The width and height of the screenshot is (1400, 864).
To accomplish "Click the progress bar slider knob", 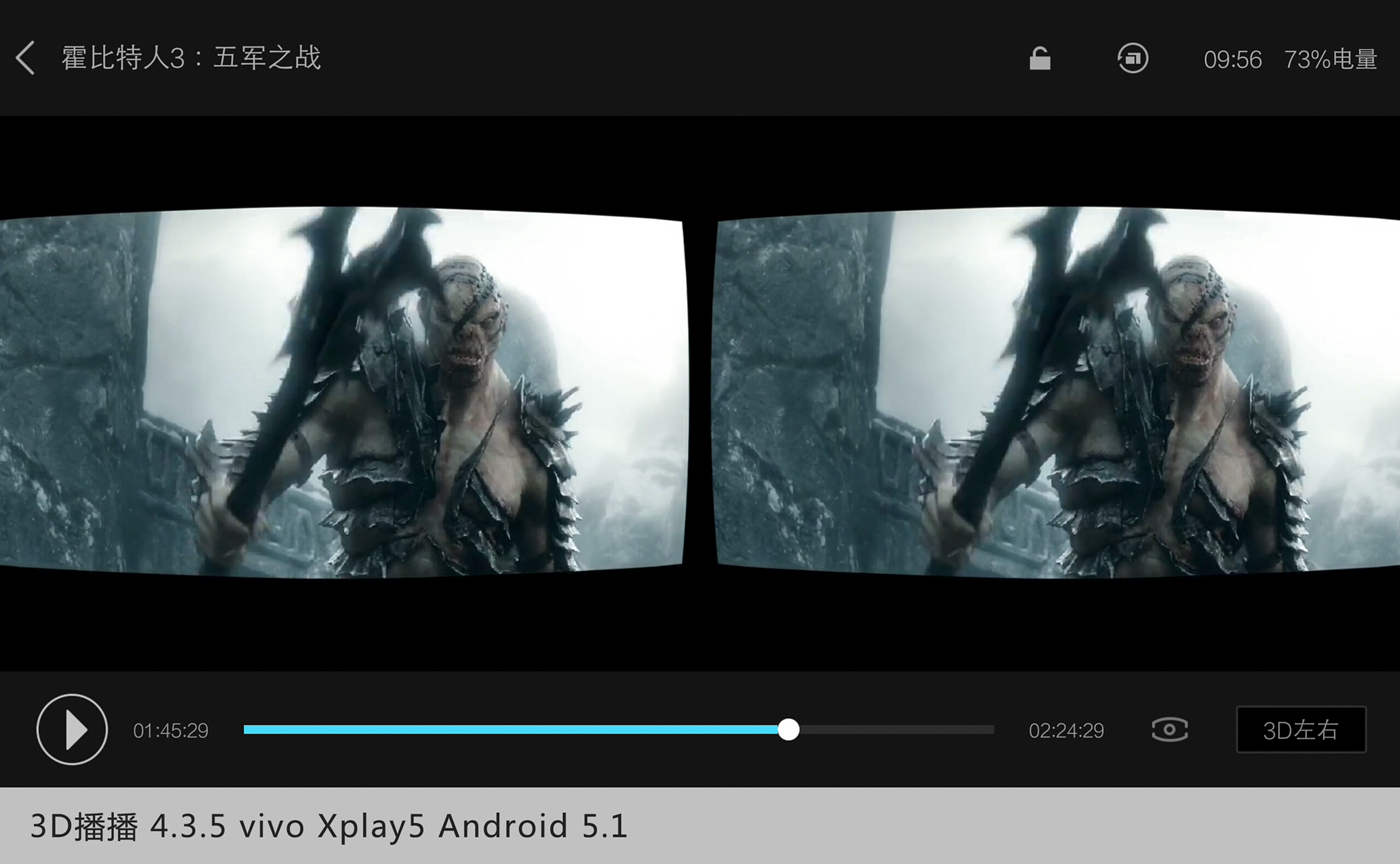I will click(x=788, y=730).
